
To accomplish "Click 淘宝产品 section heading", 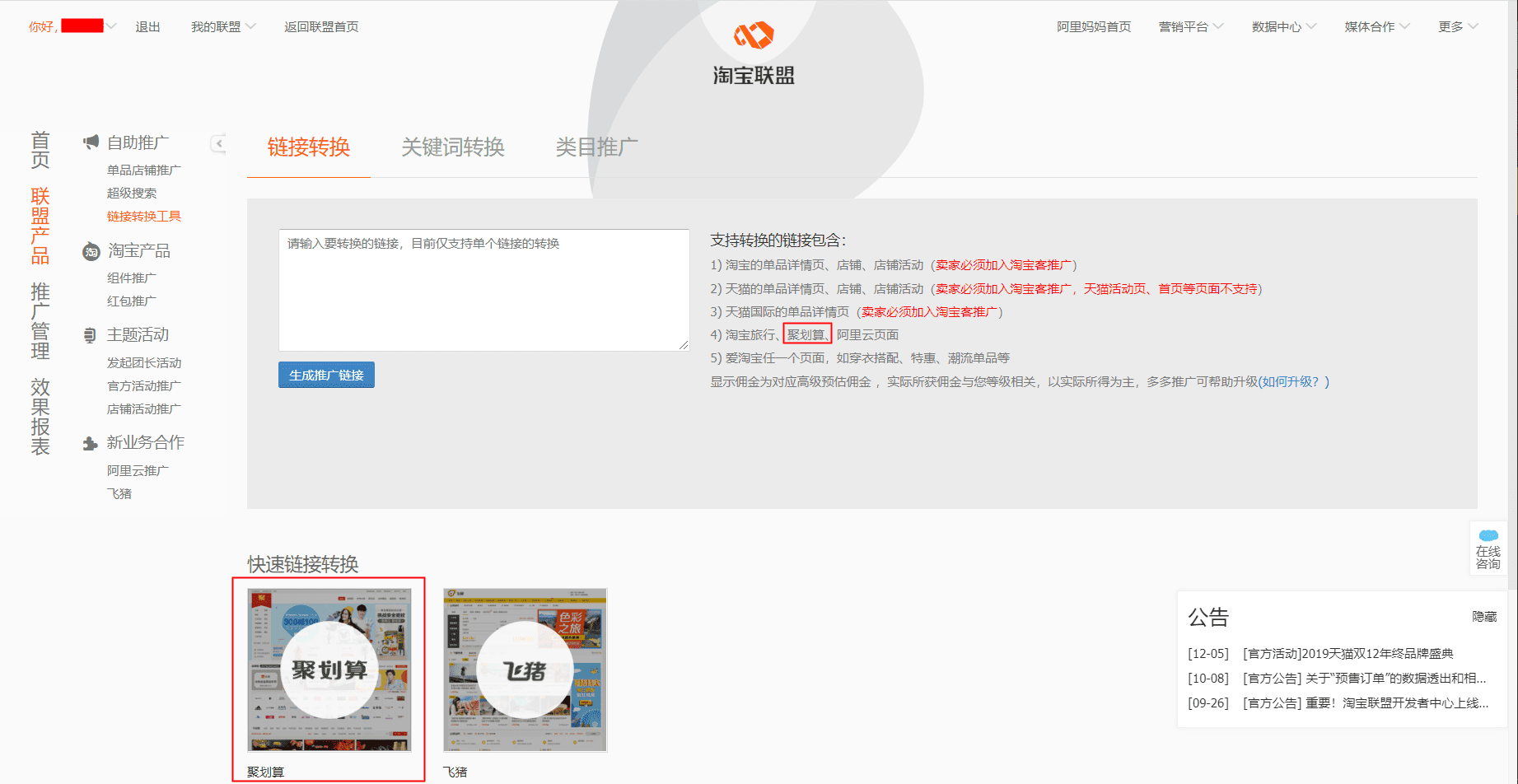I will 139,251.
